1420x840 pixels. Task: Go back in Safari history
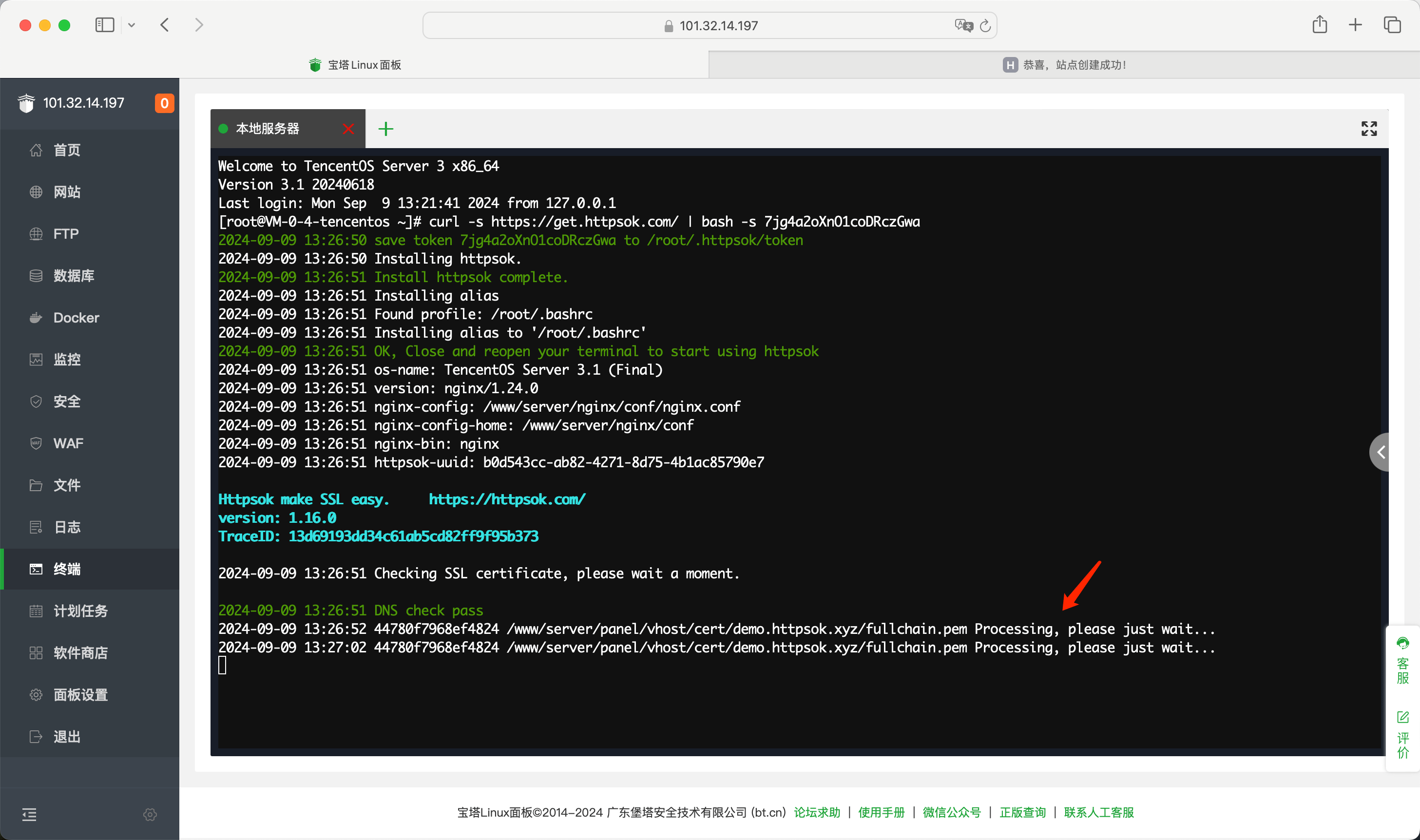click(165, 25)
